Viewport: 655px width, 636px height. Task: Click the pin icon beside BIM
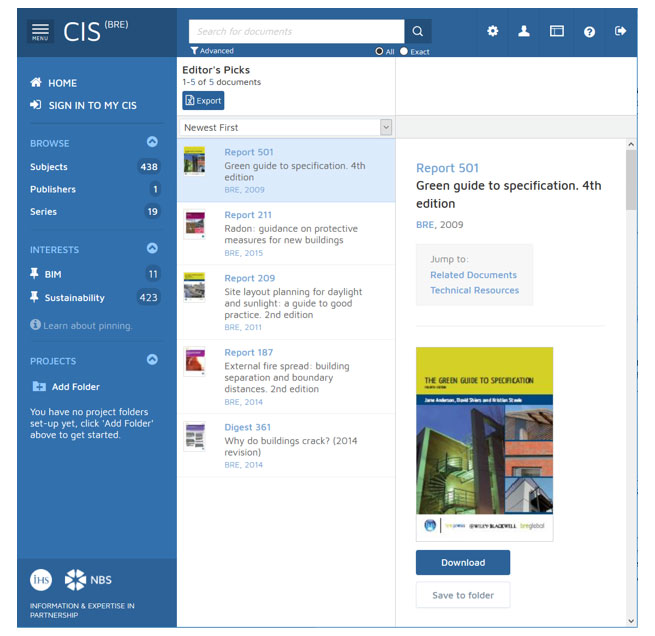click(x=34, y=274)
